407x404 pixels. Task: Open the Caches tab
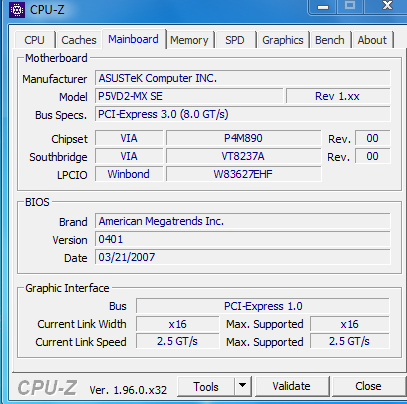coord(79,40)
